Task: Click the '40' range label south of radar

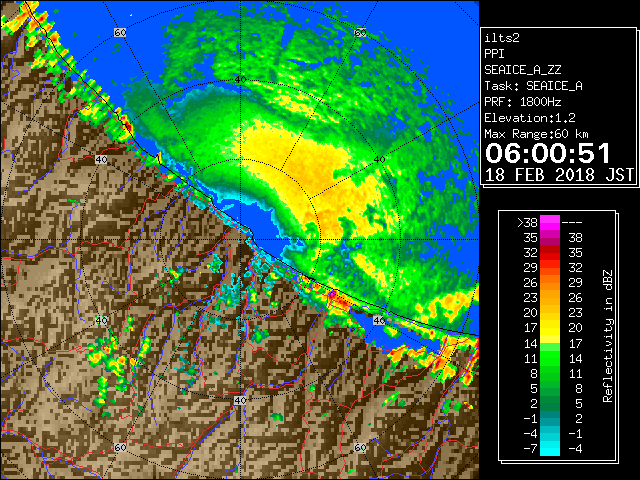Action: tap(240, 400)
